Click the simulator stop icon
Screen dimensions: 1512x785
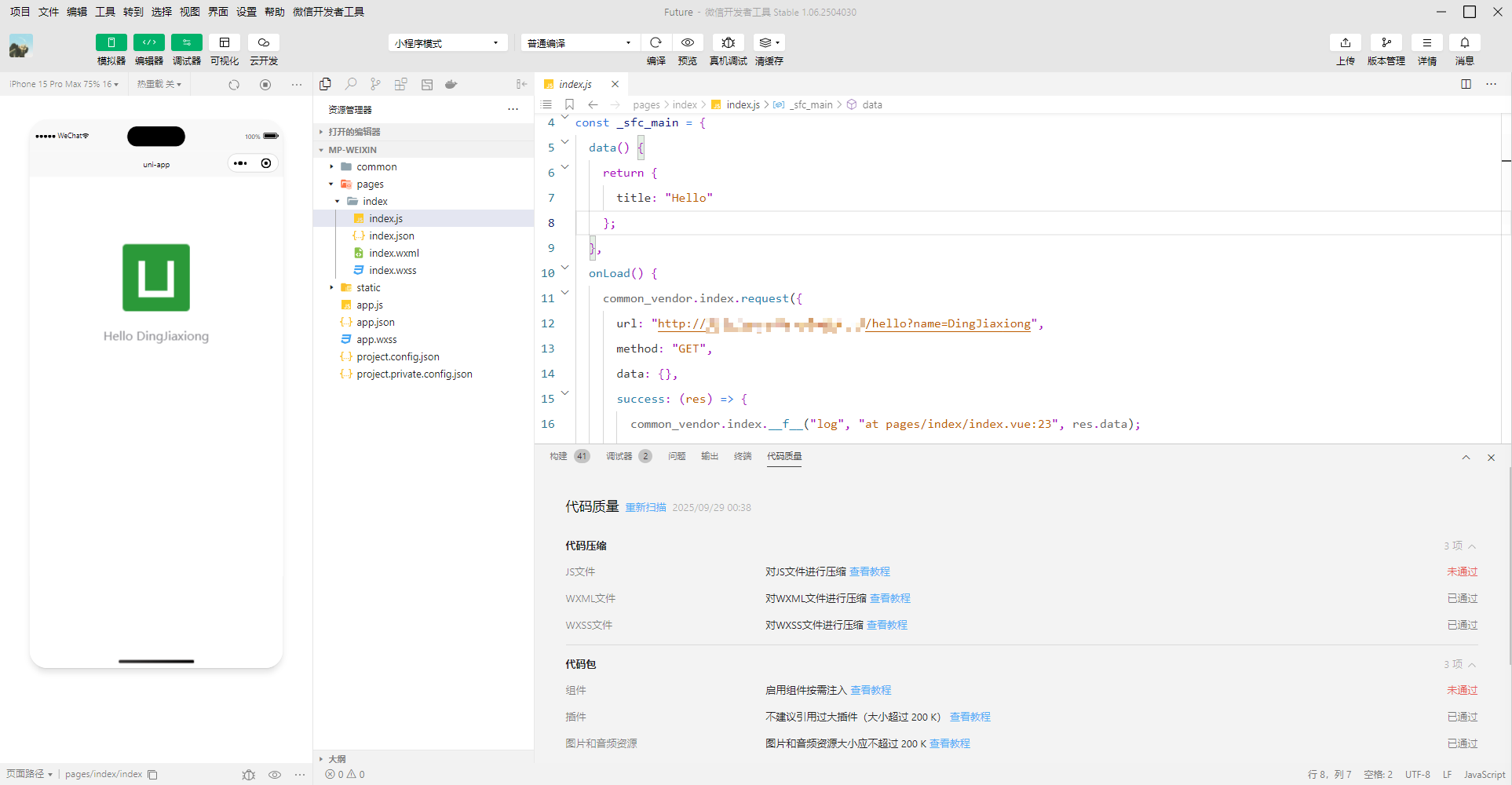tap(265, 85)
